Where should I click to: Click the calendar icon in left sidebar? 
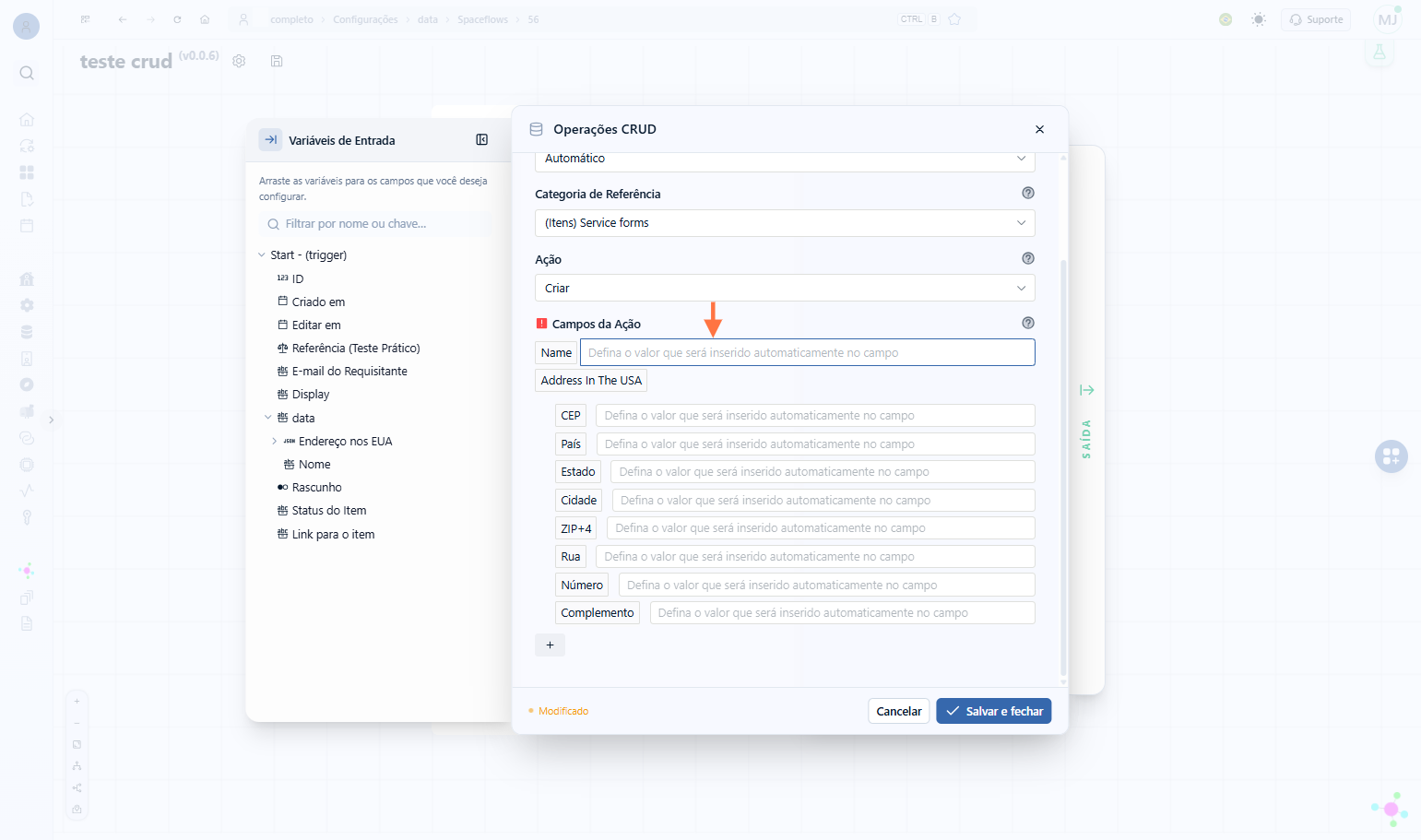coord(27,226)
